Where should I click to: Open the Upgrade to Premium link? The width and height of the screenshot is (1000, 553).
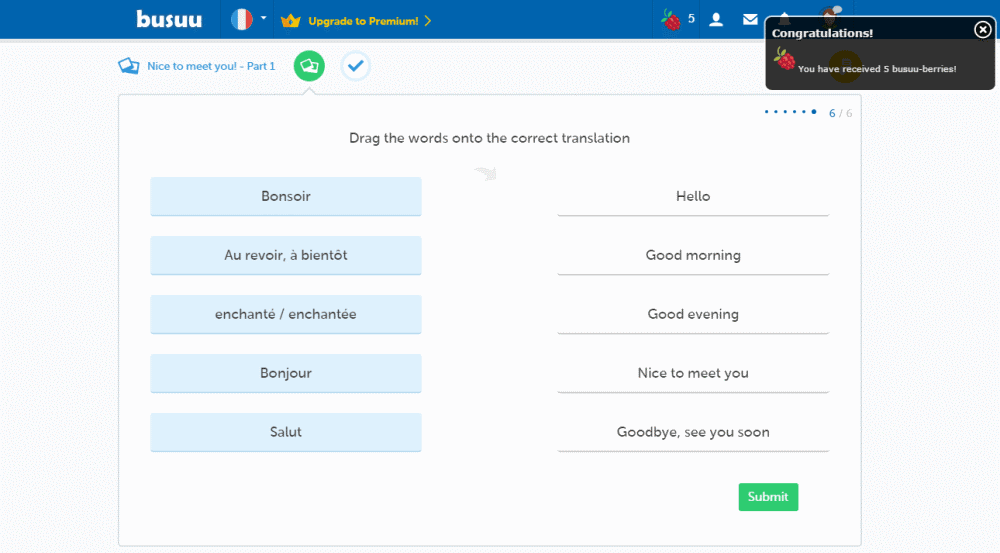pos(369,21)
